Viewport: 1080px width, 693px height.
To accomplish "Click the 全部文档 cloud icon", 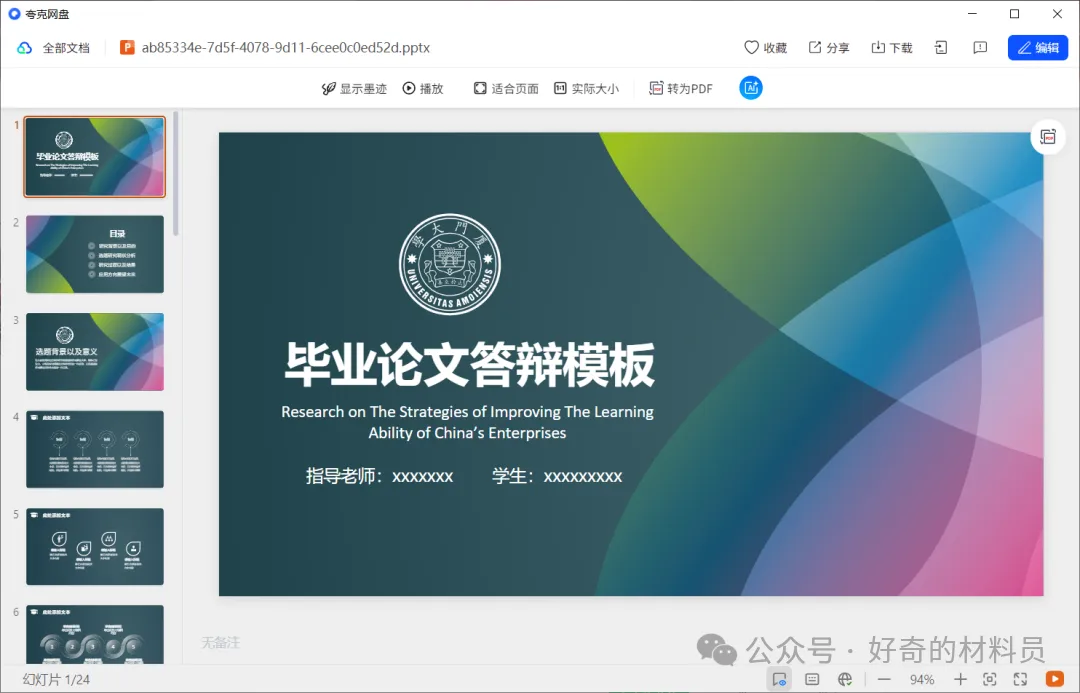I will 25,48.
